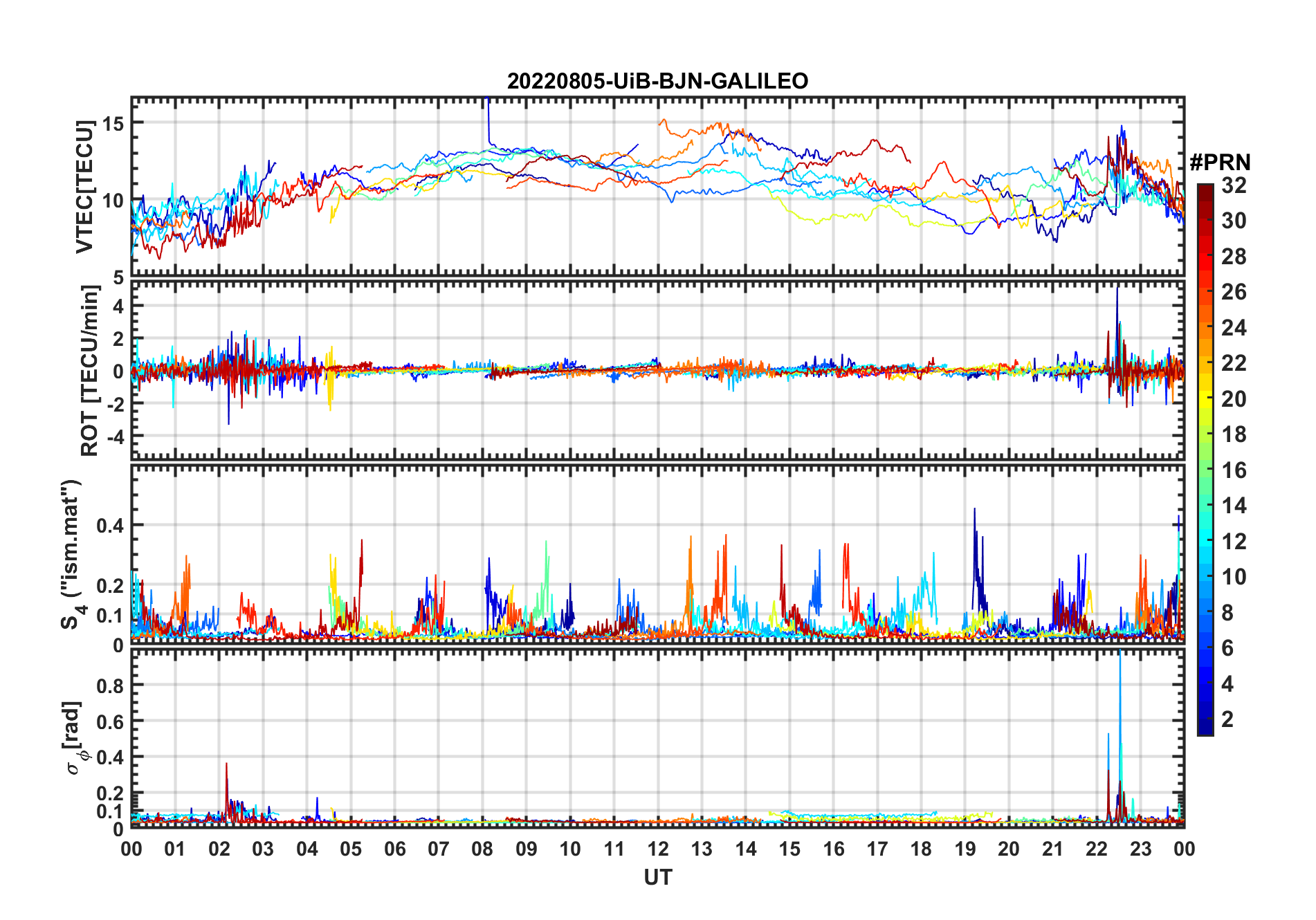Click the UT axis tick label 19
1316x920 pixels.
[x=965, y=849]
